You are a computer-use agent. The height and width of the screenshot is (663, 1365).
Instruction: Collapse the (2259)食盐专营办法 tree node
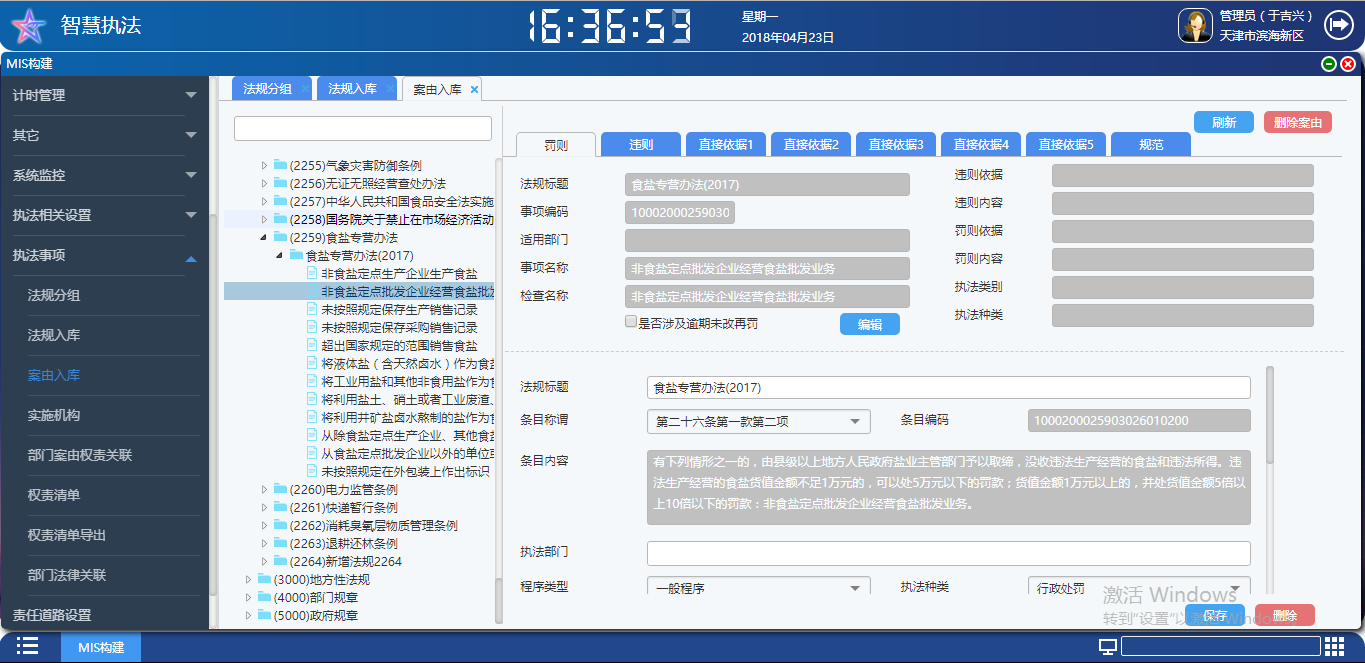coord(264,238)
